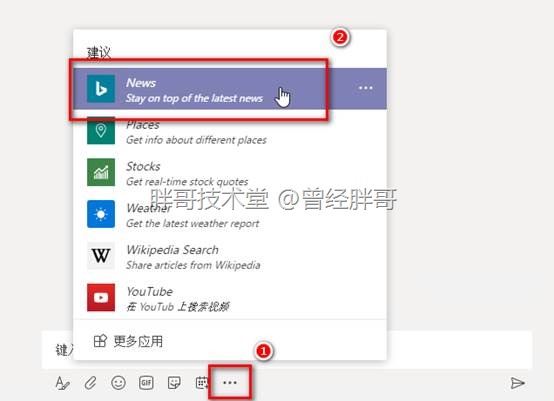Select Places app entry
The image size is (554, 401).
(230, 130)
